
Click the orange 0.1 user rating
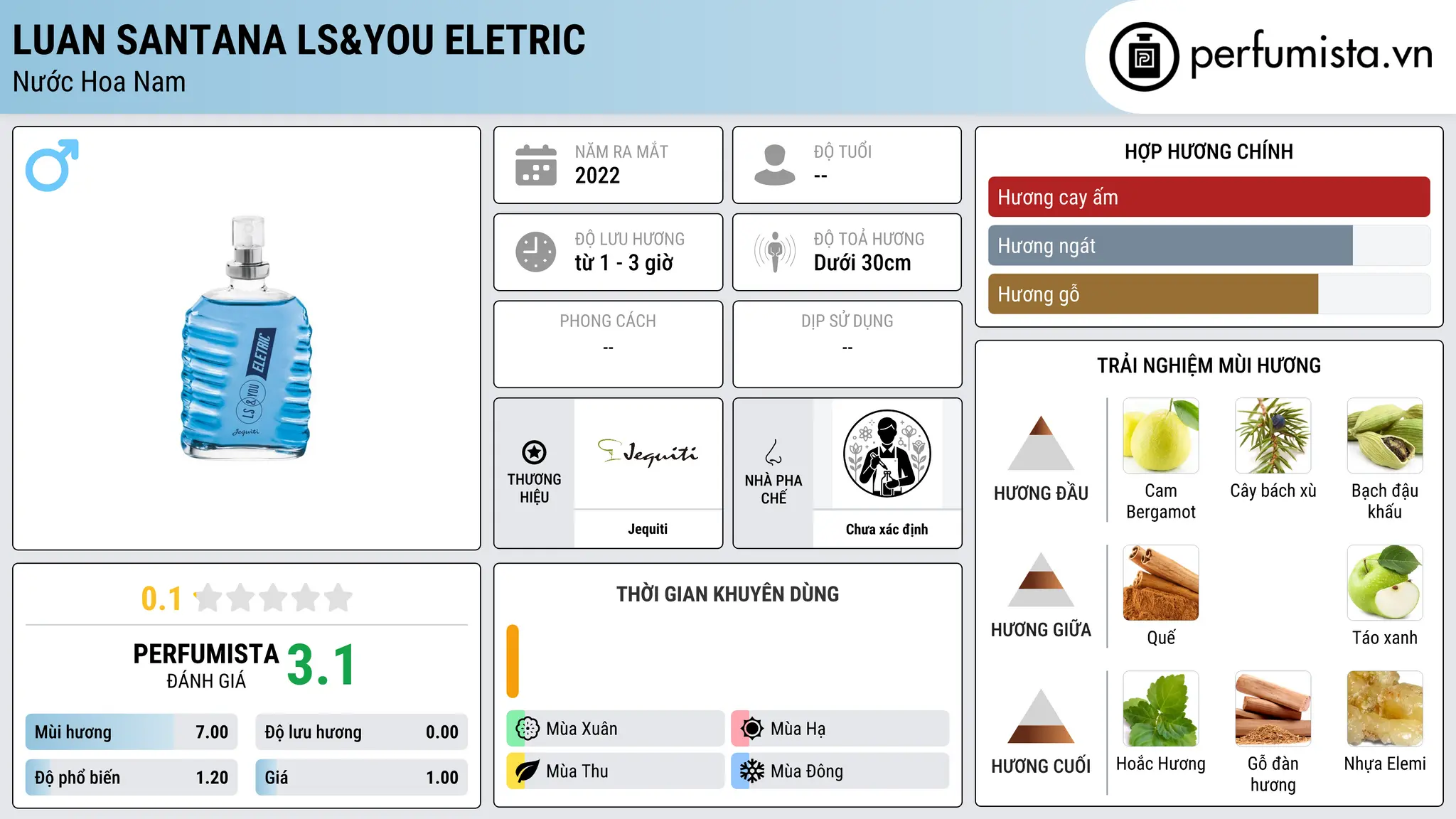pyautogui.click(x=161, y=599)
